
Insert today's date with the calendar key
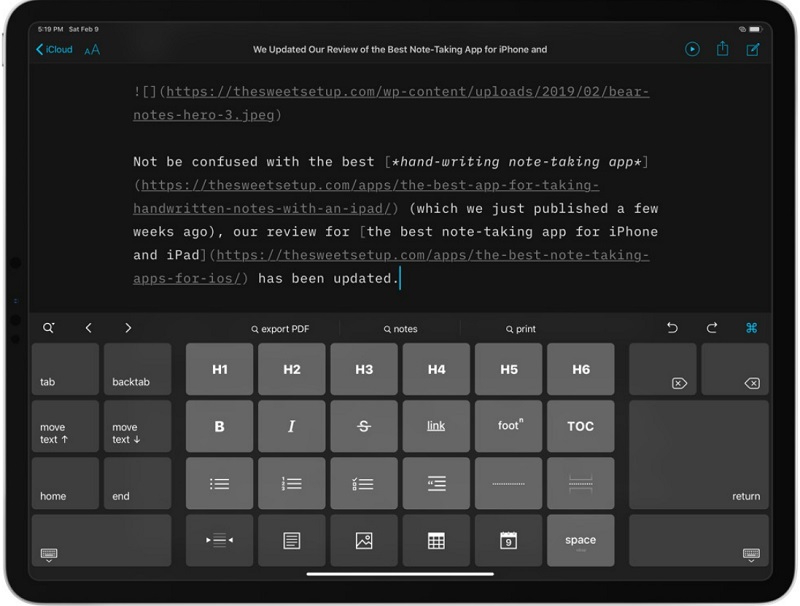(508, 540)
